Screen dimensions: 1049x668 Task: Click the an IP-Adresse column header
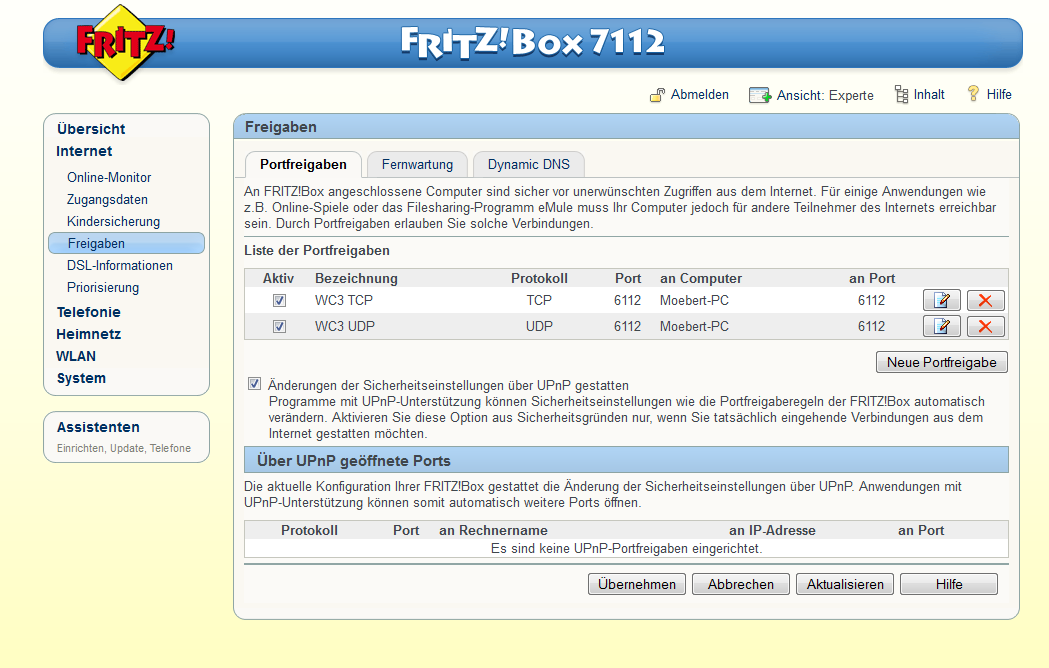(772, 530)
